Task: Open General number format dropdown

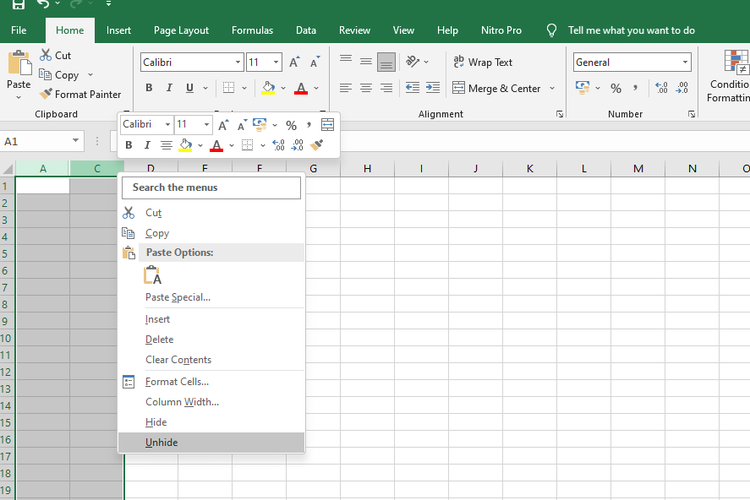Action: 685,62
